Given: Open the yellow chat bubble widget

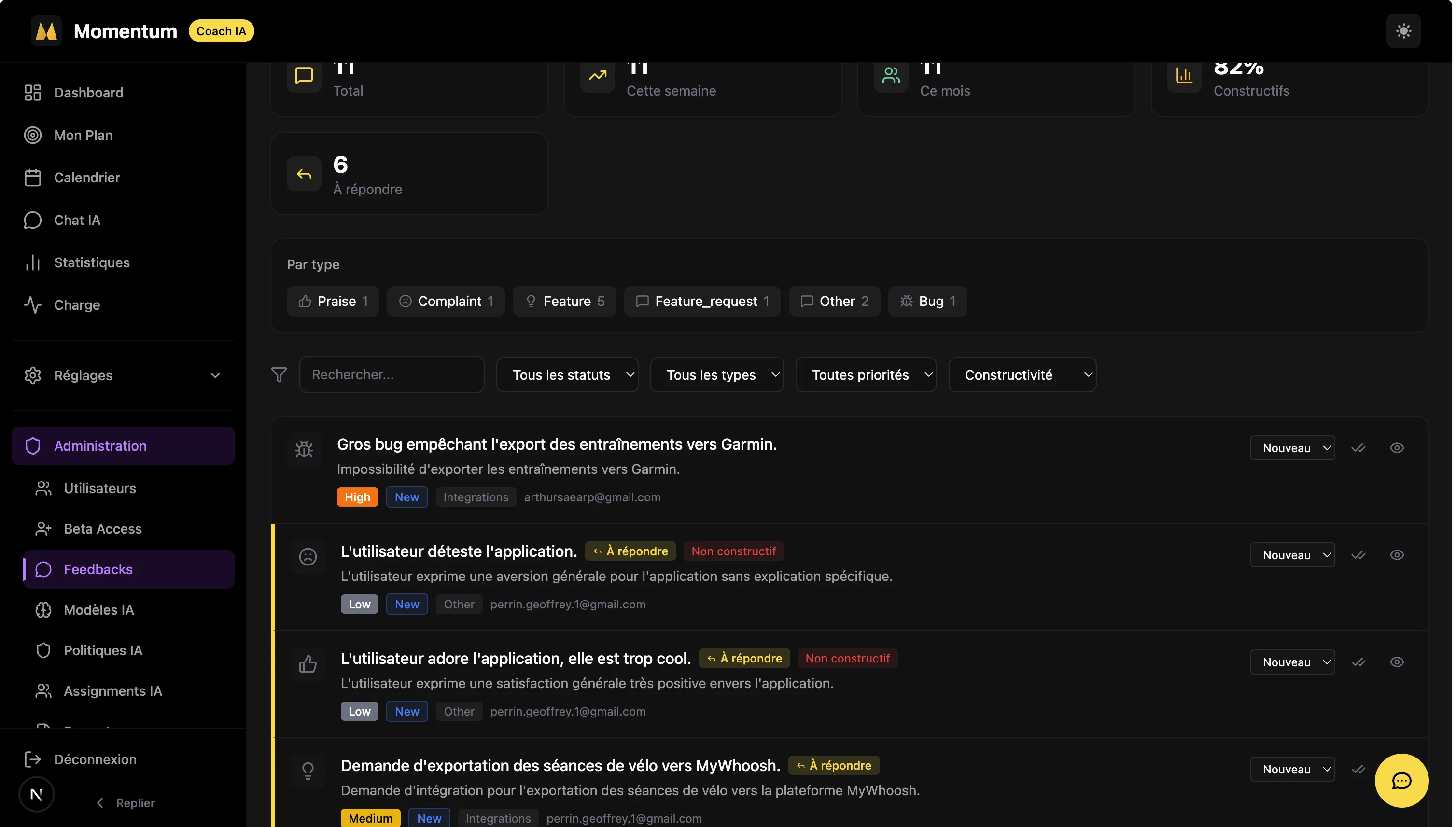Looking at the screenshot, I should click(1401, 780).
